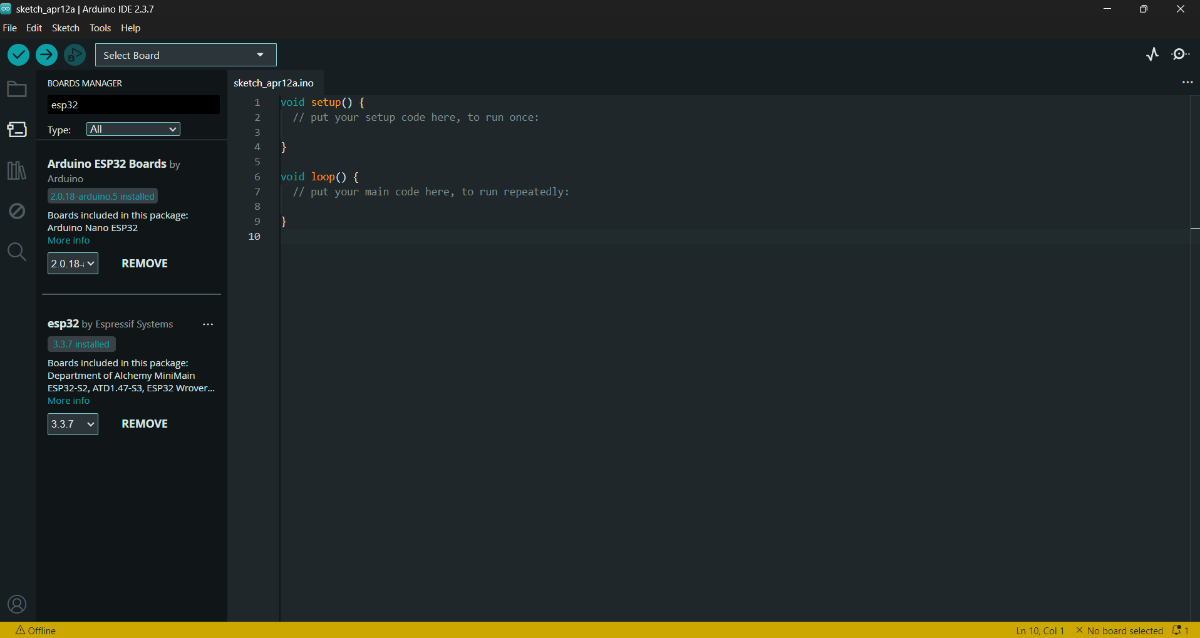
Task: Open notifications bell in status bar
Action: pyautogui.click(x=1179, y=631)
